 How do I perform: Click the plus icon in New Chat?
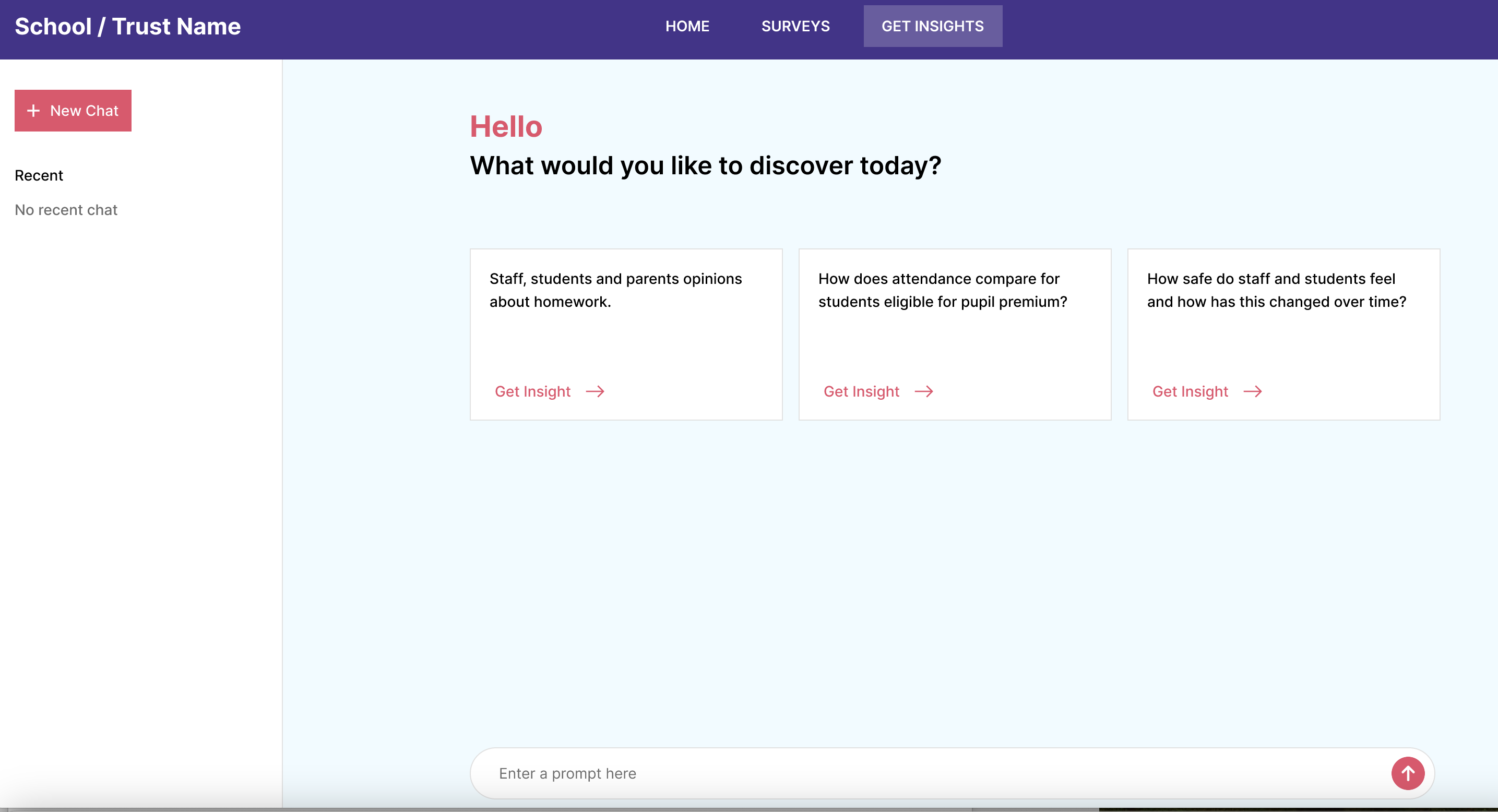click(x=34, y=111)
